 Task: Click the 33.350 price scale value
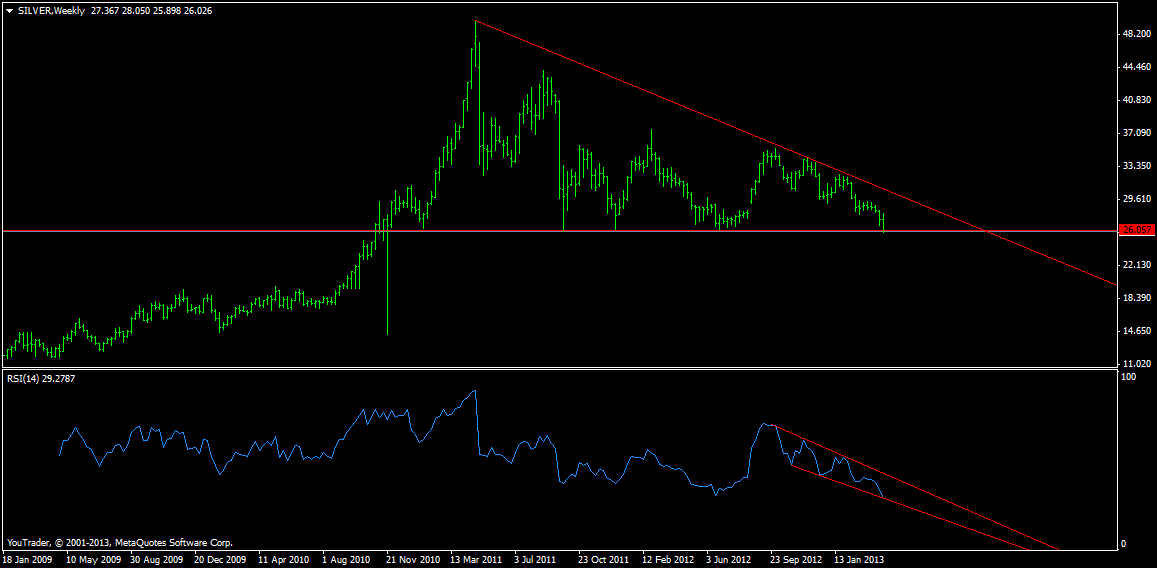[1137, 166]
